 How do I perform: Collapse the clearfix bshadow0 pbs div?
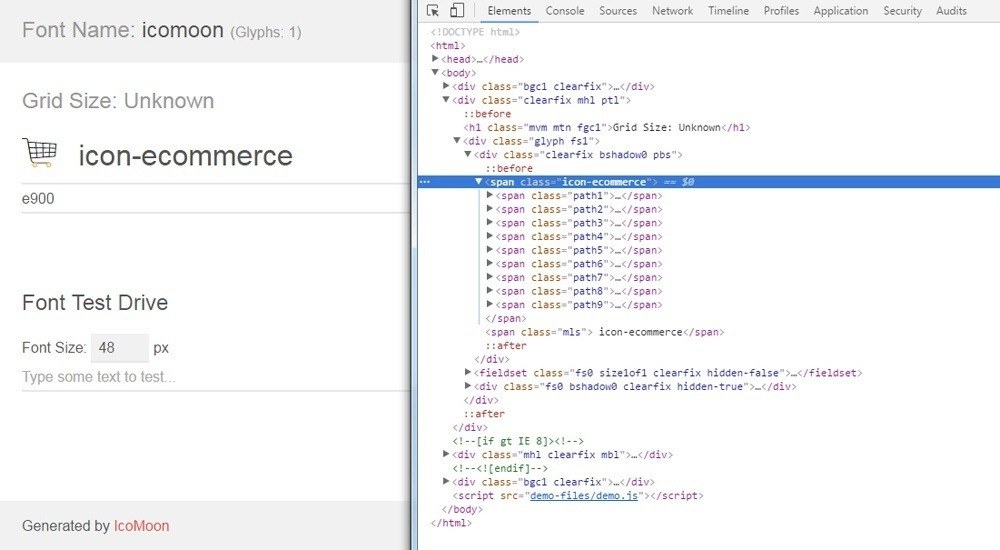[x=467, y=154]
